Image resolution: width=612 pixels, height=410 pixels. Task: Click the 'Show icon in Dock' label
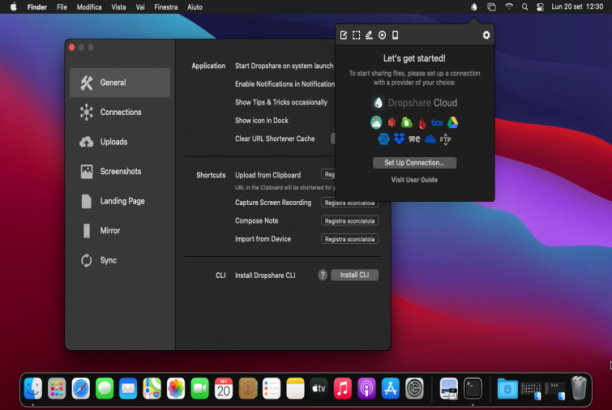[262, 120]
